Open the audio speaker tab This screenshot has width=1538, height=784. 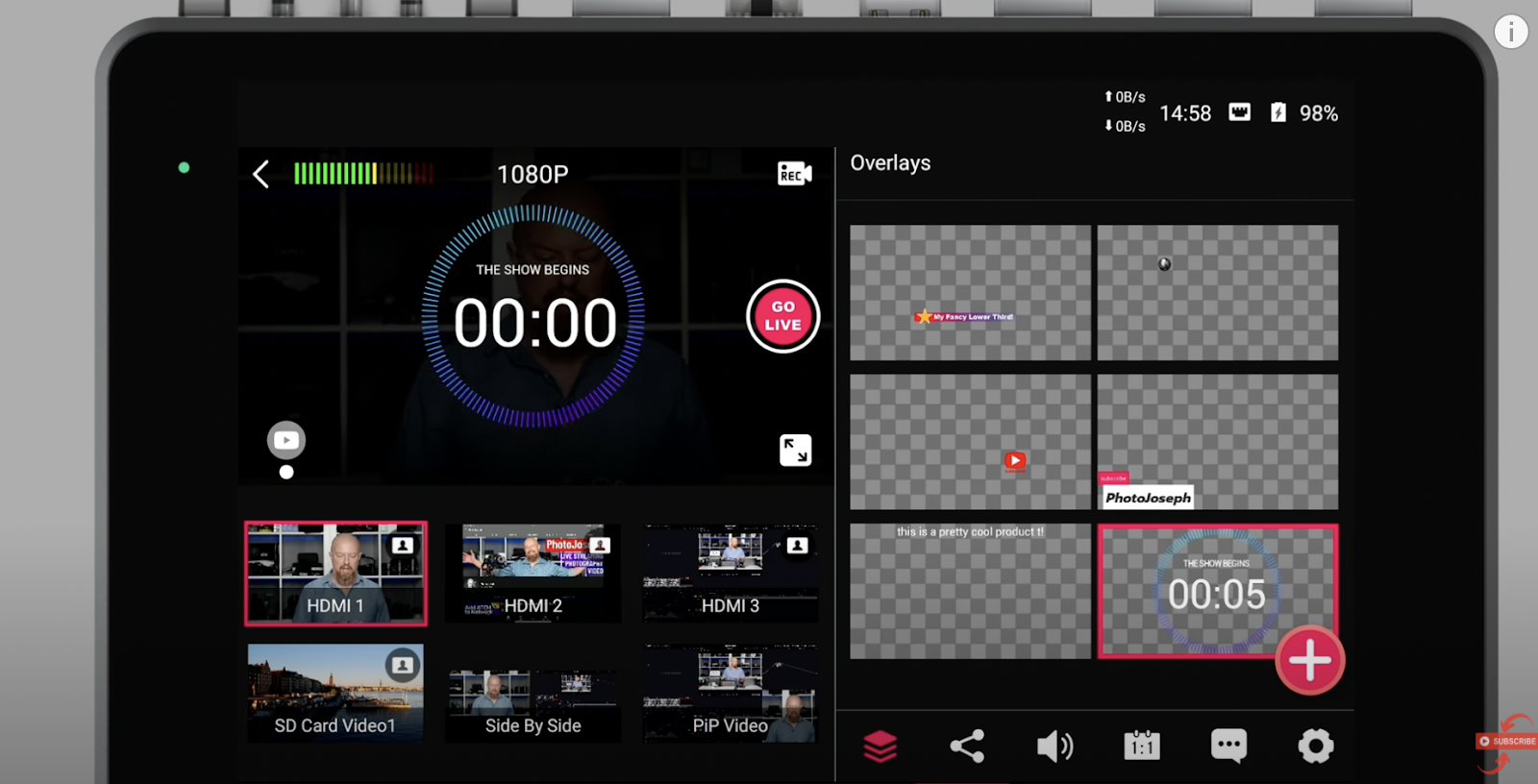point(1054,746)
